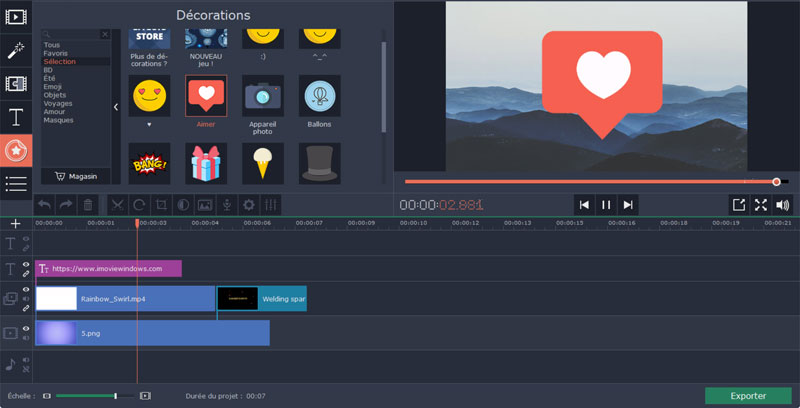The image size is (800, 408).
Task: Click the Redo arrow in toolbar
Action: [x=66, y=205]
